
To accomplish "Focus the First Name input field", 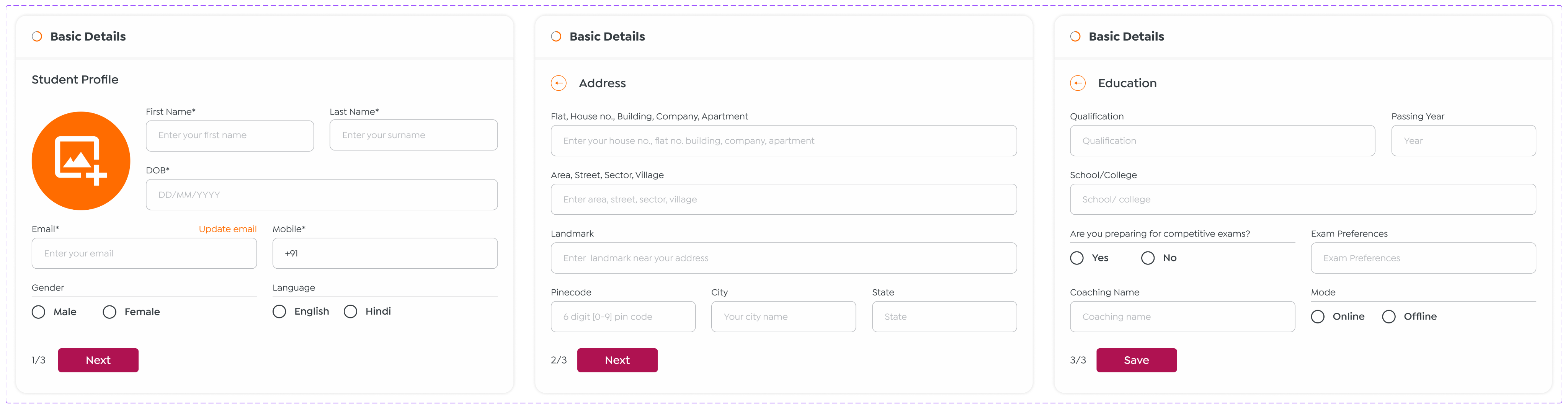I will click(229, 135).
